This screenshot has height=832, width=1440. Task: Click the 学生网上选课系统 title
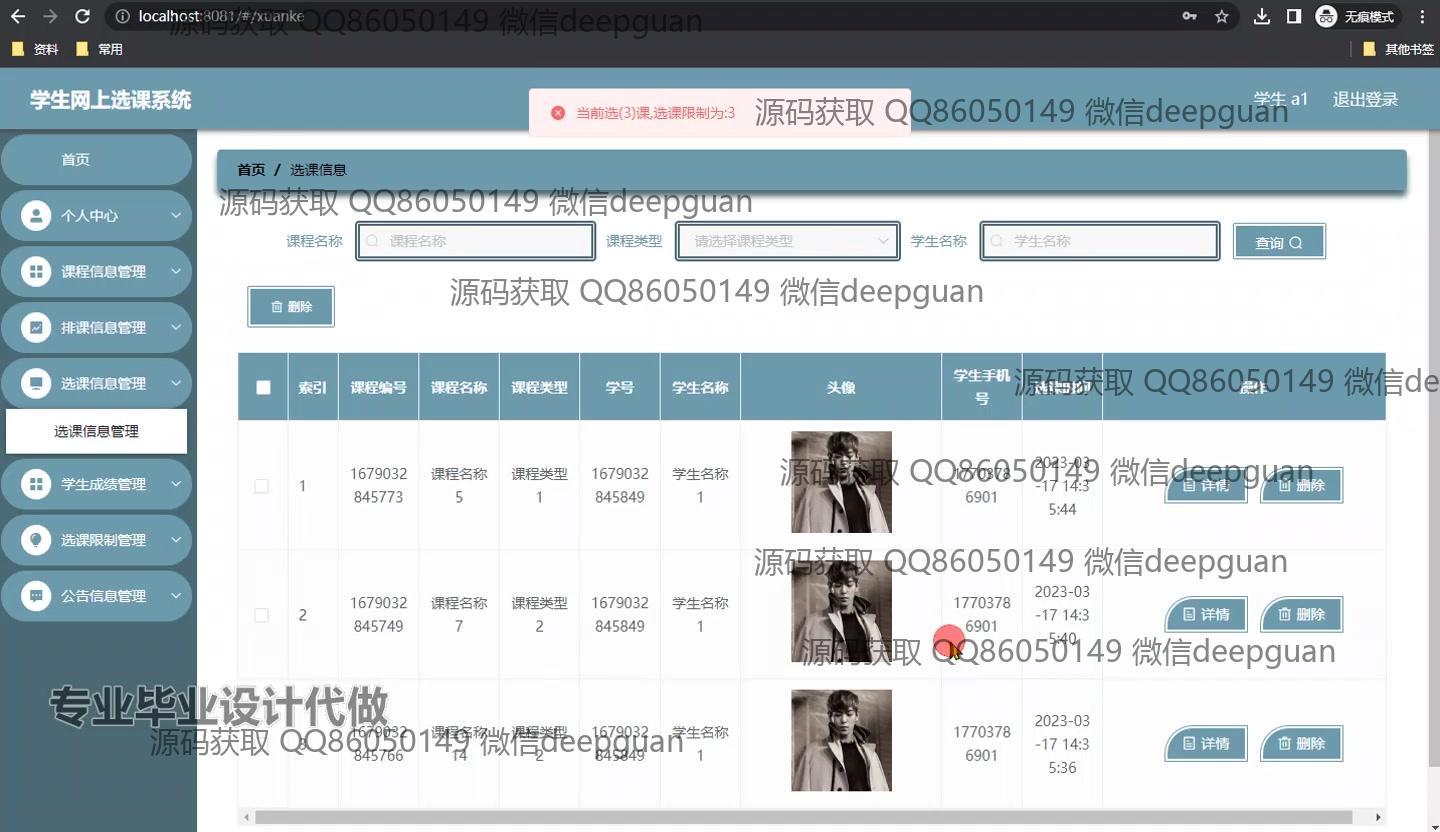click(x=111, y=100)
